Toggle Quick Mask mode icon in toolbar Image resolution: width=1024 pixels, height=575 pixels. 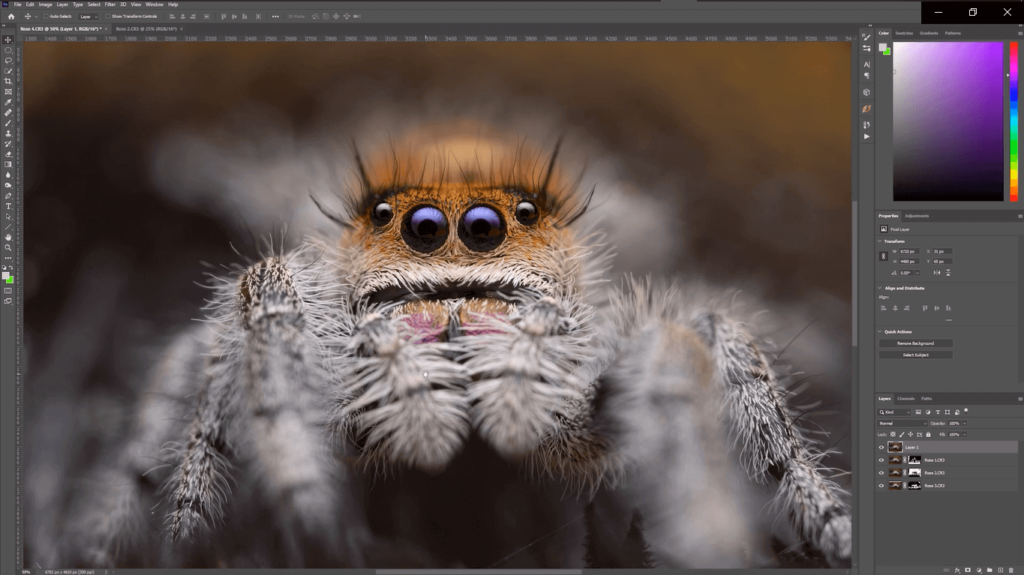tap(8, 291)
